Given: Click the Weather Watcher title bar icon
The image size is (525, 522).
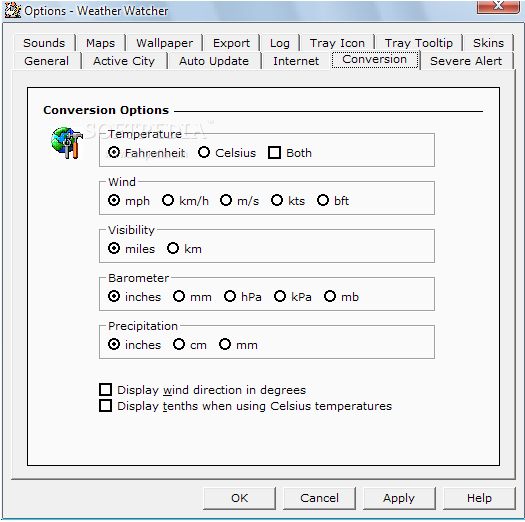Looking at the screenshot, I should click(12, 10).
